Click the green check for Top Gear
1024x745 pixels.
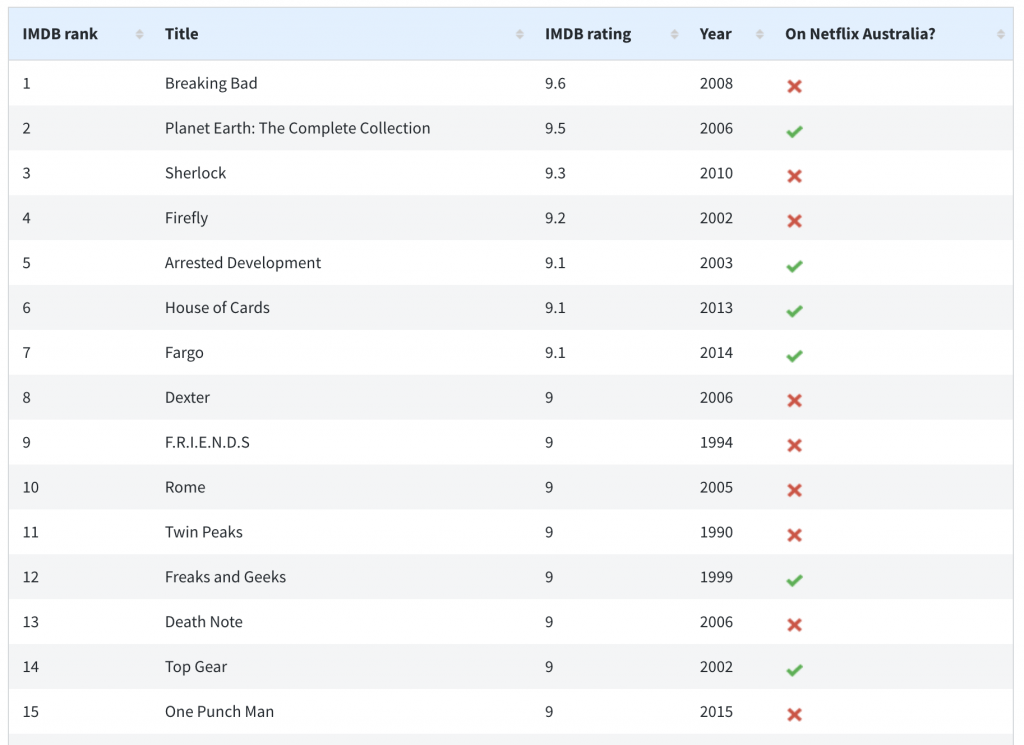tap(794, 670)
